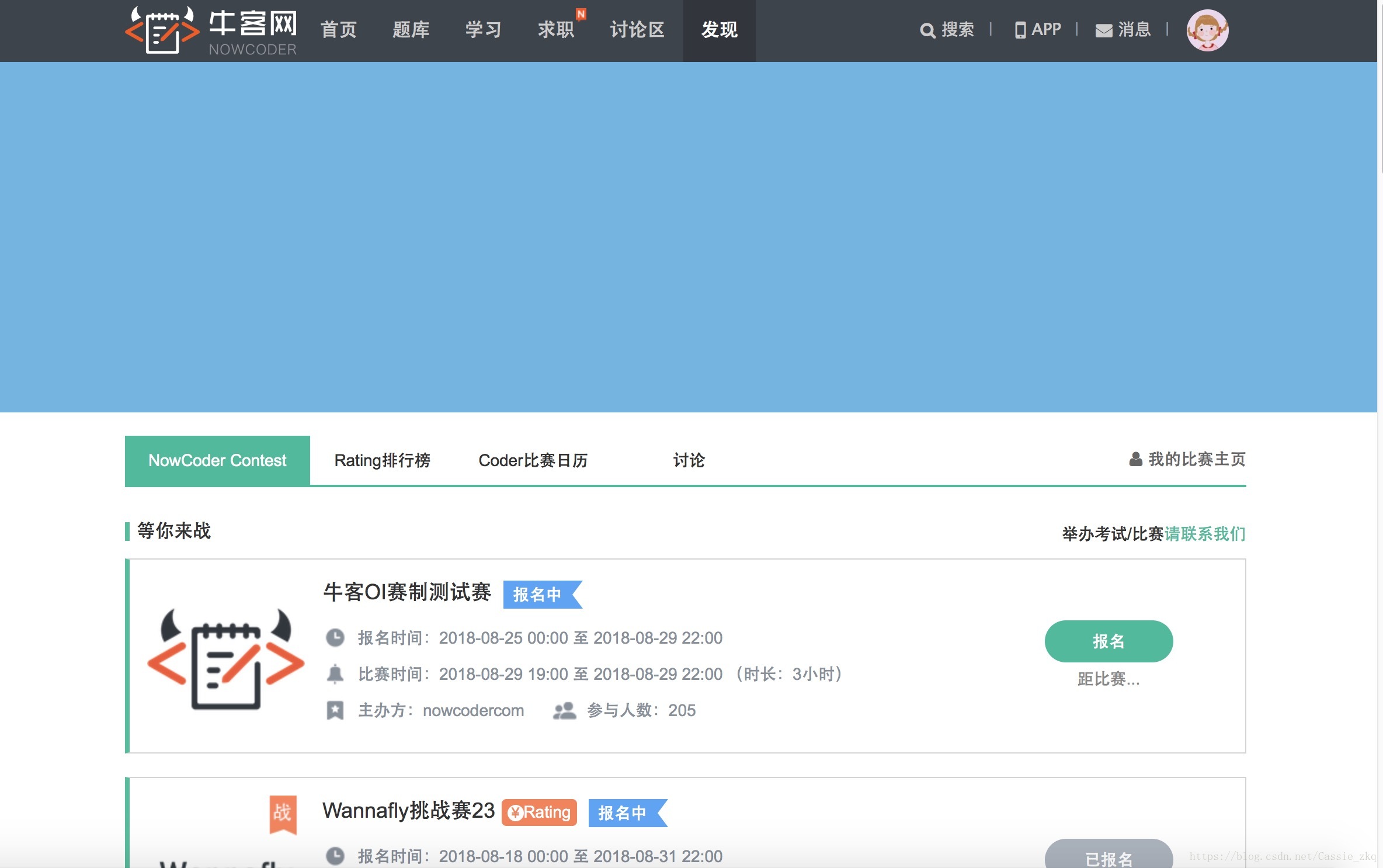Open messages envelope icon
Screen dimensions: 1383x868
[x=1103, y=30]
